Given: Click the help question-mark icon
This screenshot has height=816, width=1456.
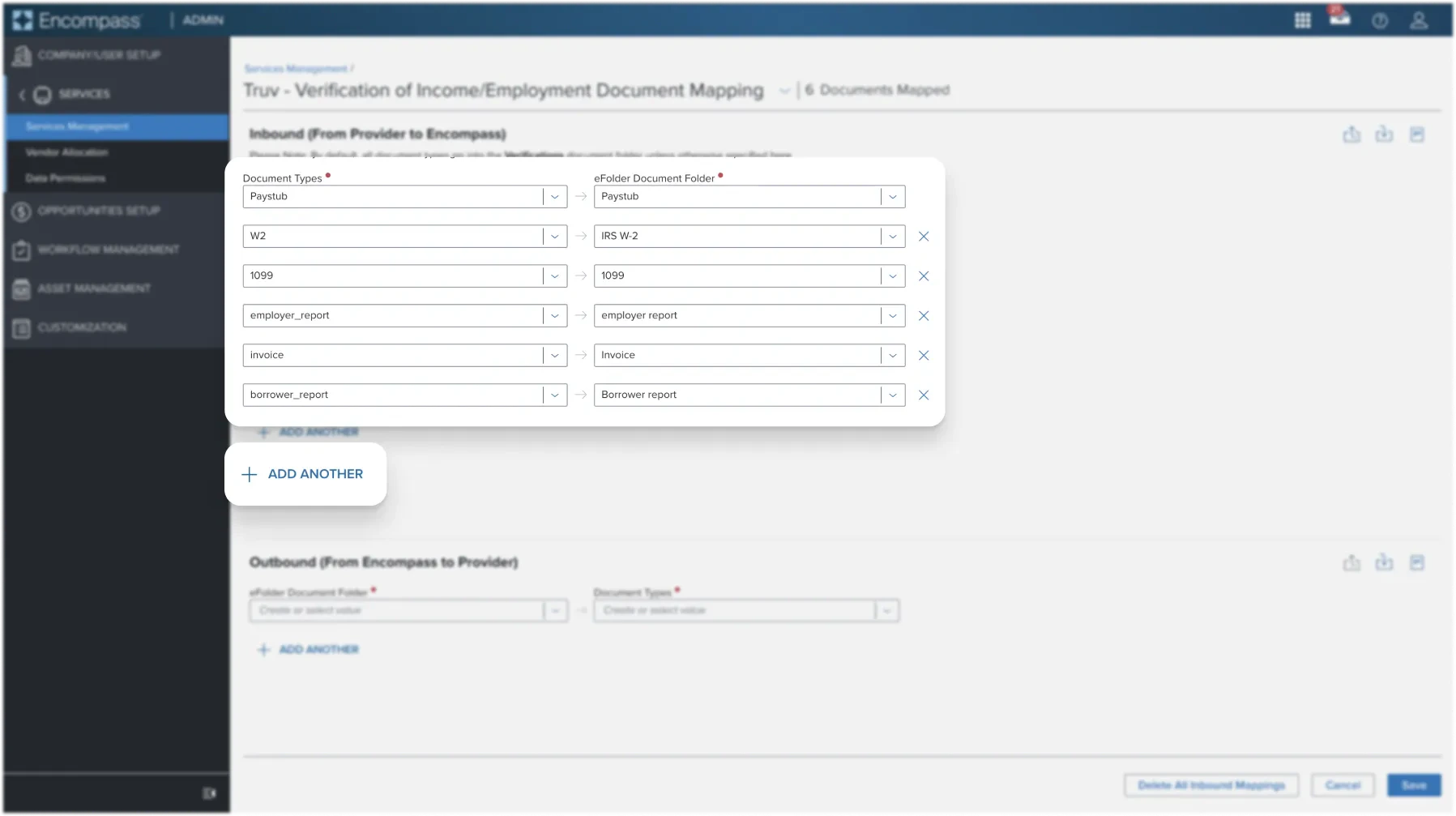Looking at the screenshot, I should pos(1381,22).
